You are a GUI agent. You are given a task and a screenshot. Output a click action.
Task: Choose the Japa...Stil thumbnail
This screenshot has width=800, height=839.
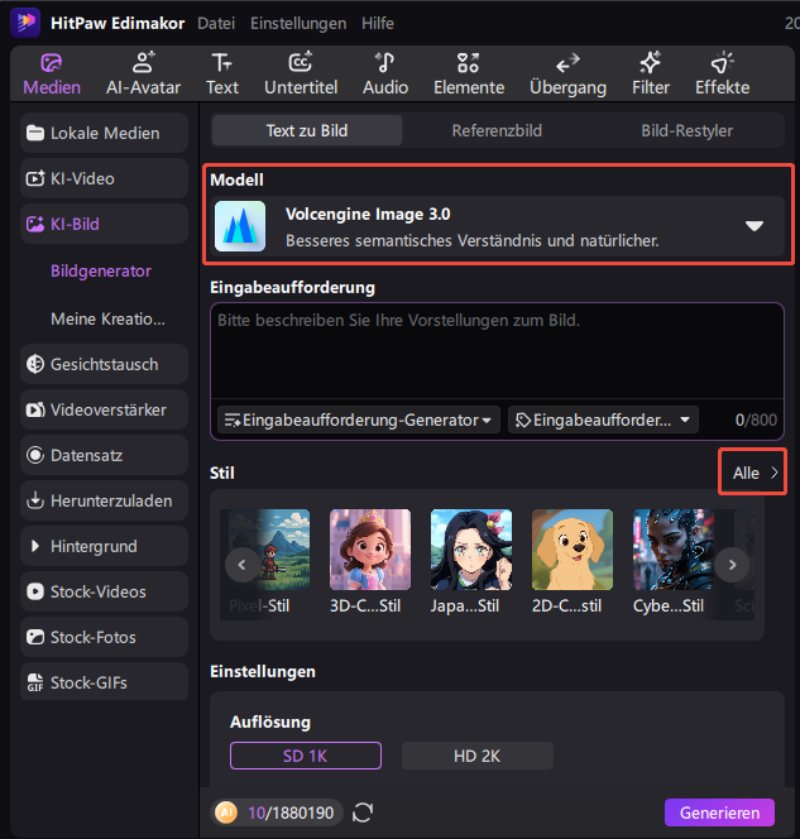pos(471,550)
